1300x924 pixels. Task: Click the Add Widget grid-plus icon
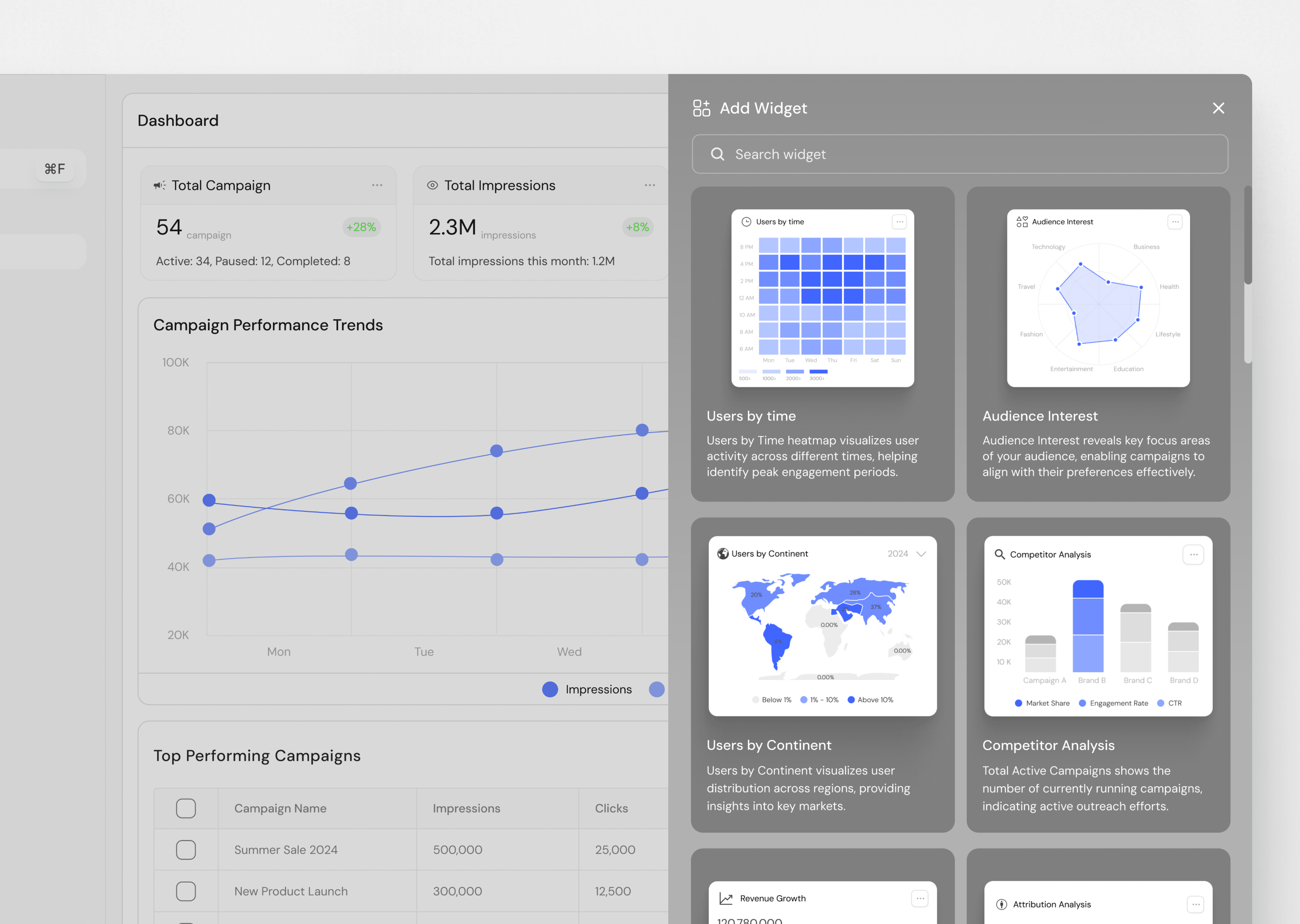click(701, 108)
